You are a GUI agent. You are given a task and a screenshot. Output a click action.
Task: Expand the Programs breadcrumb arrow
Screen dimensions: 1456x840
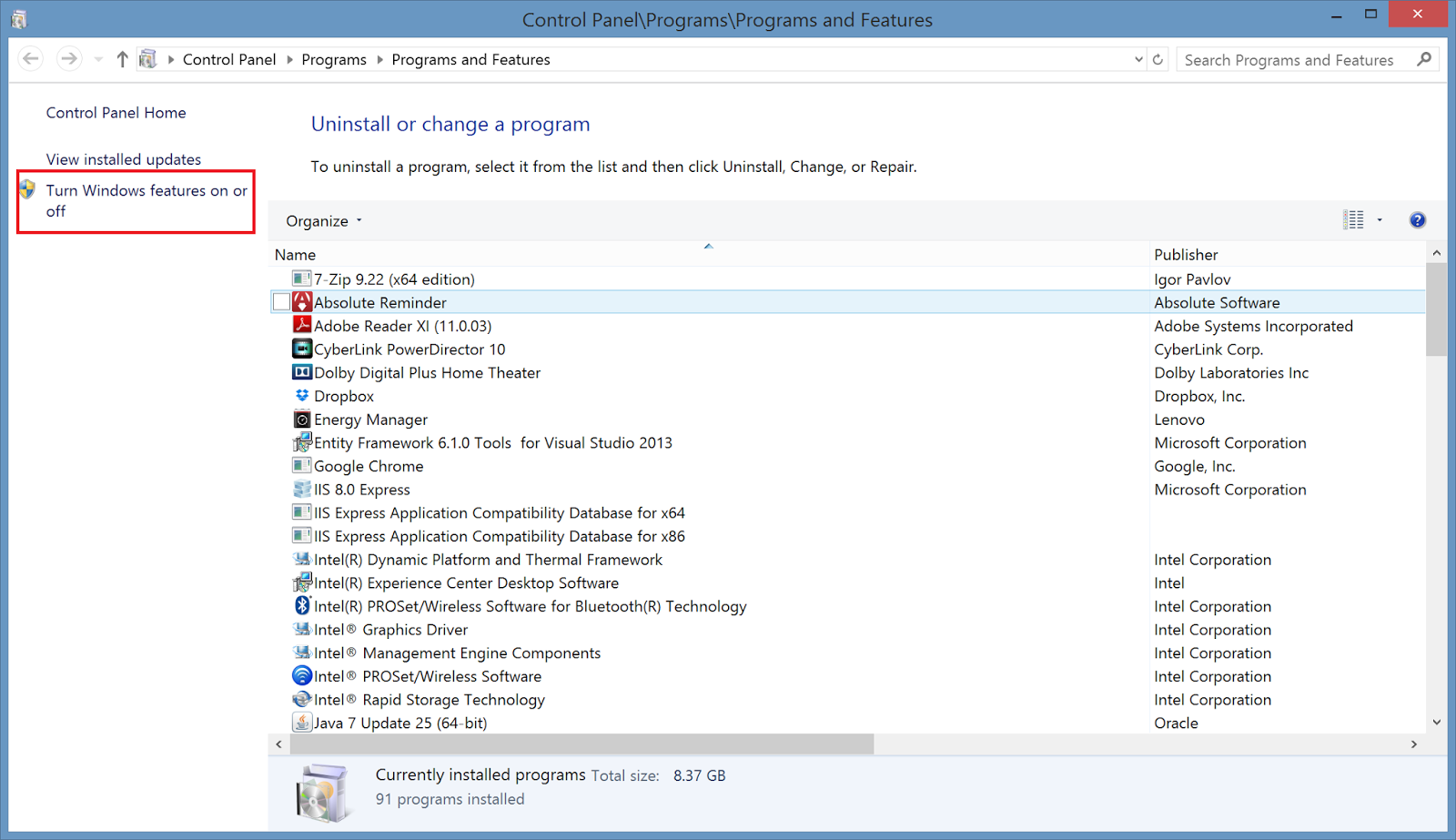pos(379,60)
